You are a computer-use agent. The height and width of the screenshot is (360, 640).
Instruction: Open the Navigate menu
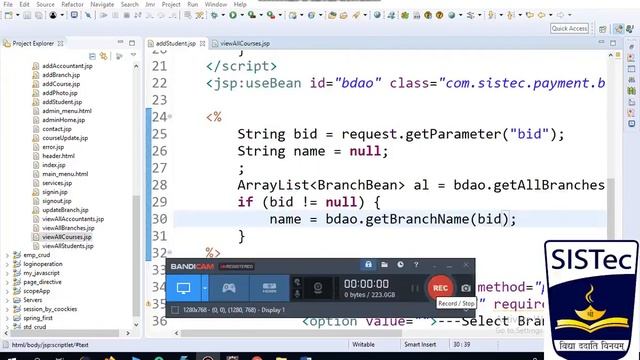pos(102,4)
